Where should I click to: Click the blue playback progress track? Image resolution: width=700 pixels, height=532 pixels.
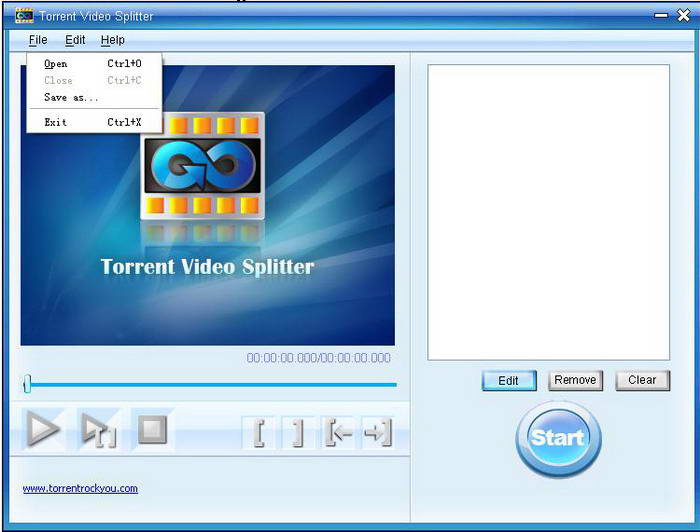click(214, 384)
